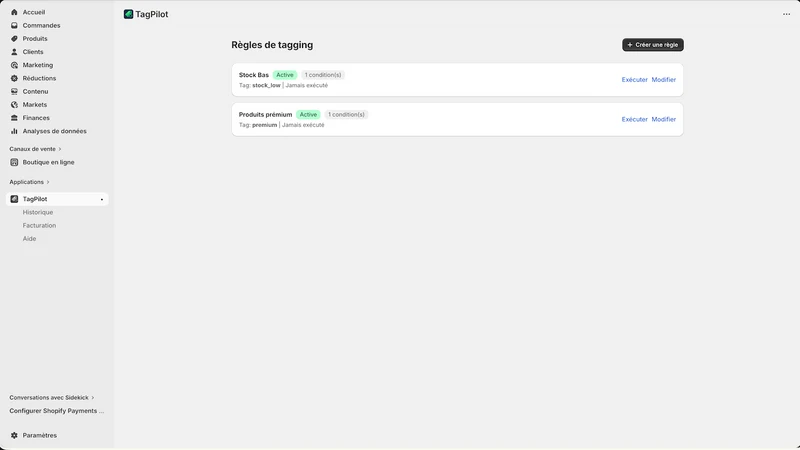Click the Marketing target icon
Image resolution: width=800 pixels, height=450 pixels.
click(14, 65)
